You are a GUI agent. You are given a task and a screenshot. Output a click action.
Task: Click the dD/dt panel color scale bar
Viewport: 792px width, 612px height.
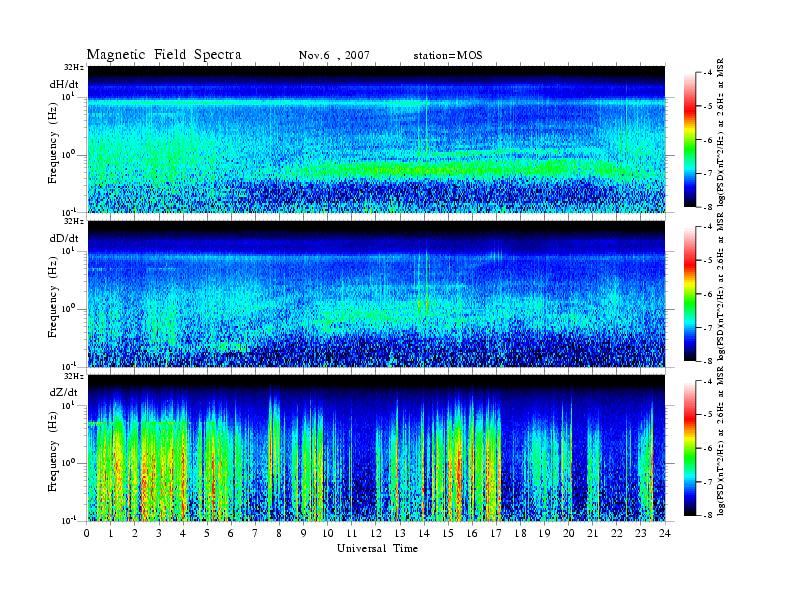(x=689, y=294)
